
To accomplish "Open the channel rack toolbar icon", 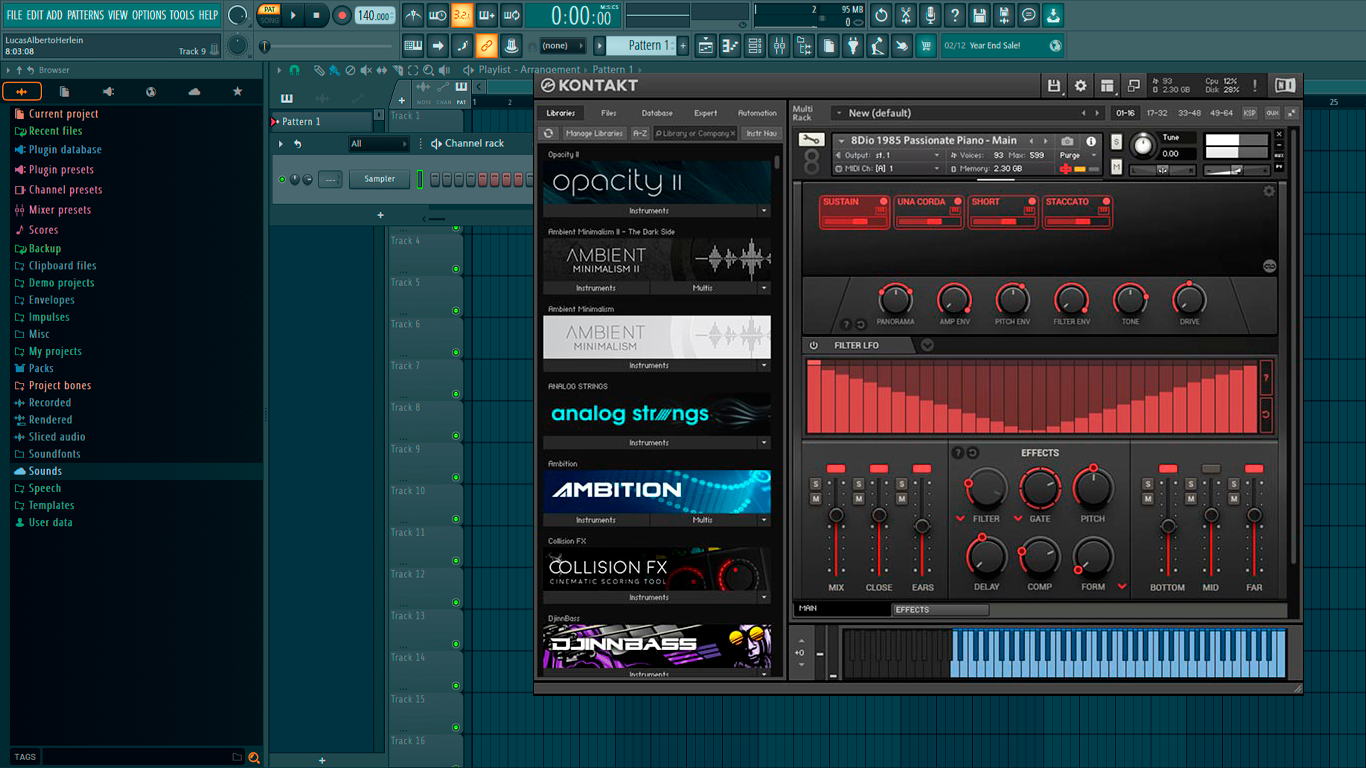I will 755,46.
